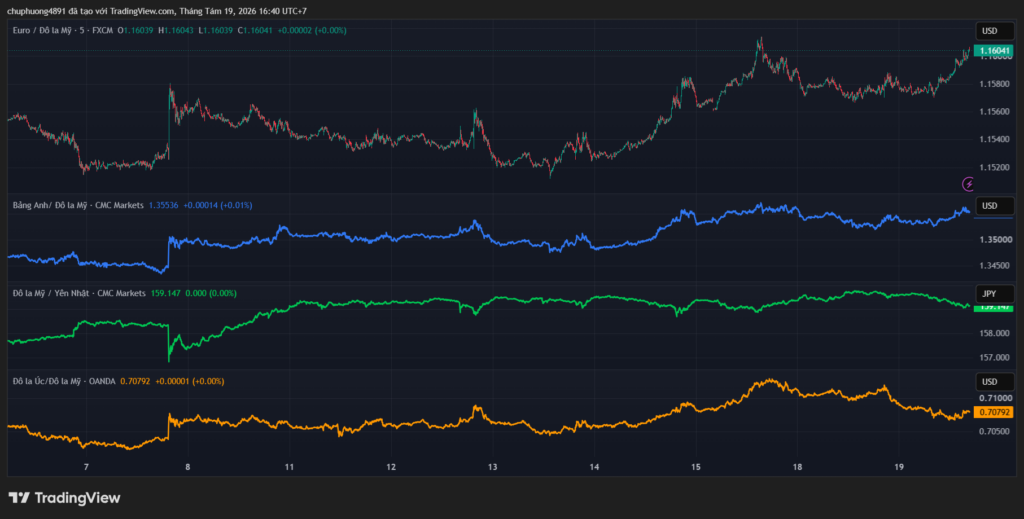Image resolution: width=1024 pixels, height=519 pixels.
Task: Click the +0.00014 (+0.01%) change text
Action: [217, 205]
